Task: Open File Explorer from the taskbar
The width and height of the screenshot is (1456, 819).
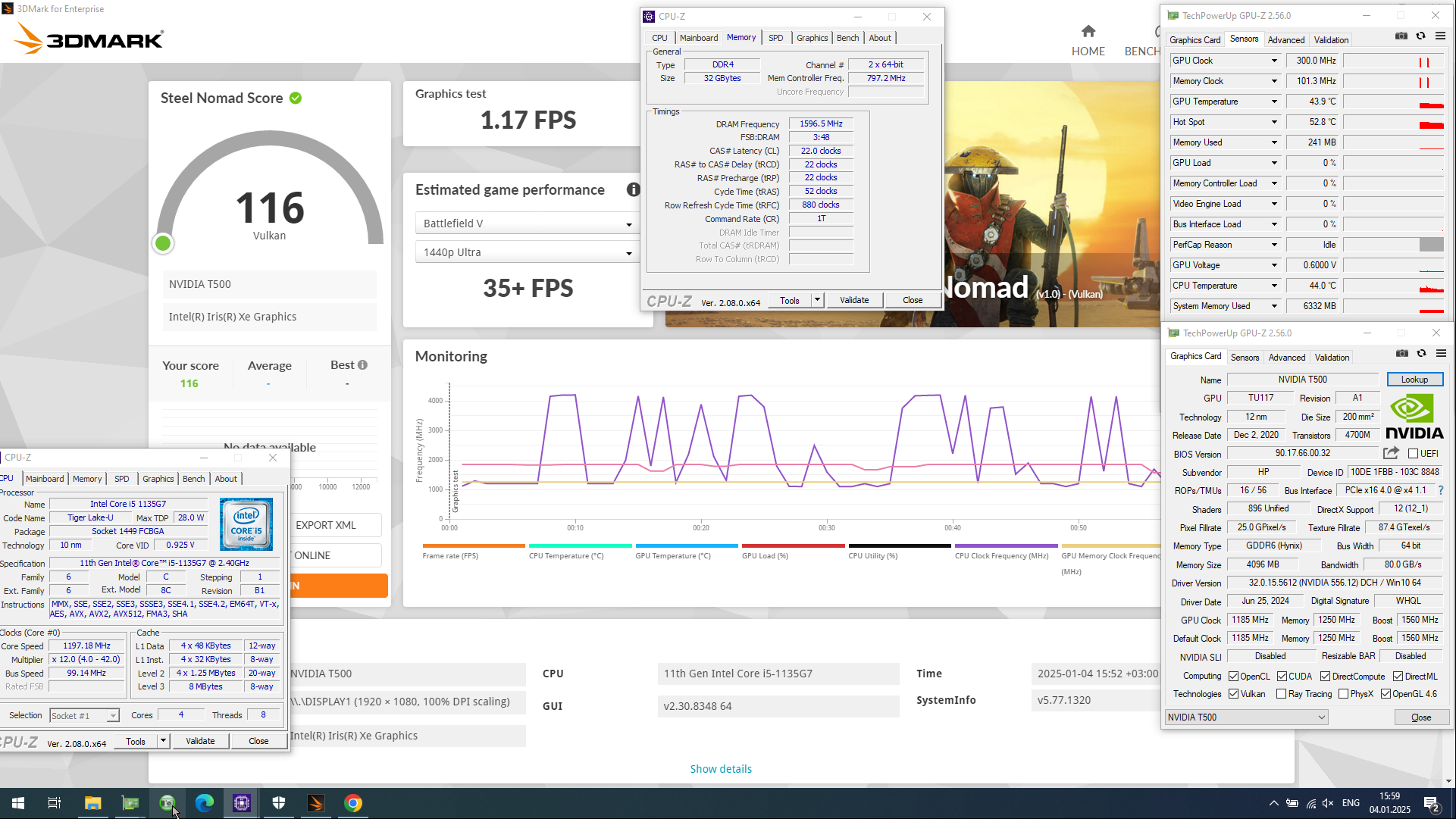Action: [x=92, y=803]
